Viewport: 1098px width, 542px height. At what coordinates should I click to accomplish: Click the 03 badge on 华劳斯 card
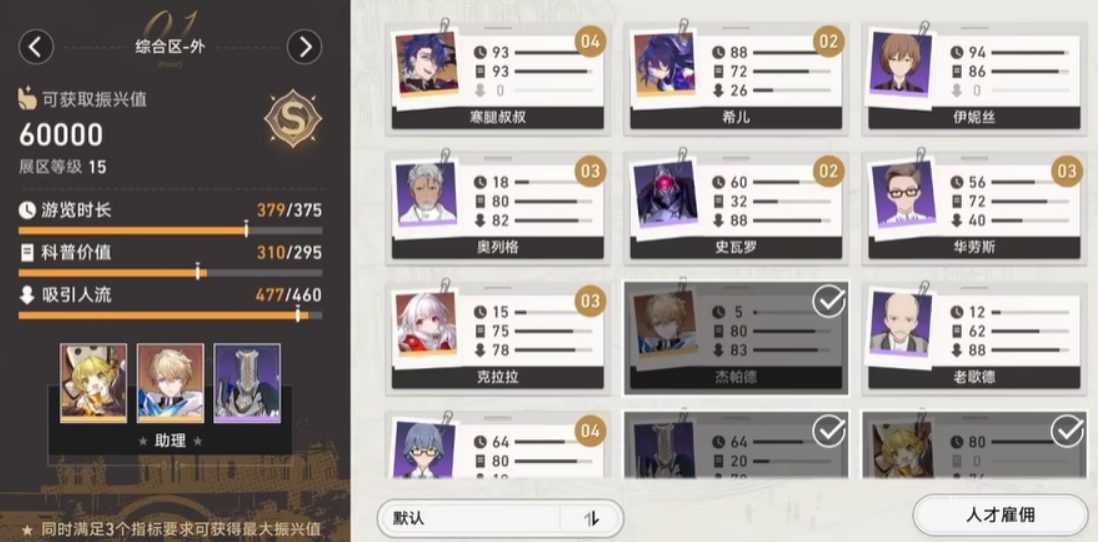point(1066,172)
